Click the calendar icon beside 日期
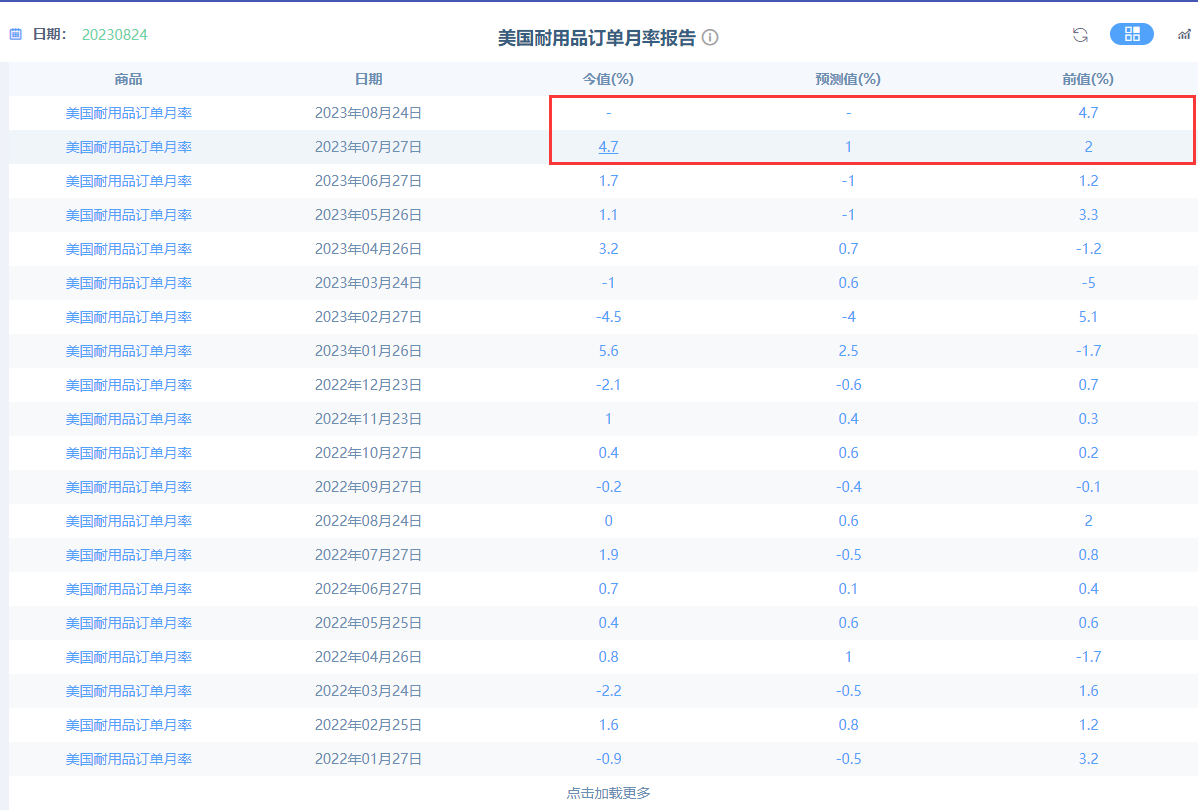This screenshot has height=810, width=1198. click(15, 33)
